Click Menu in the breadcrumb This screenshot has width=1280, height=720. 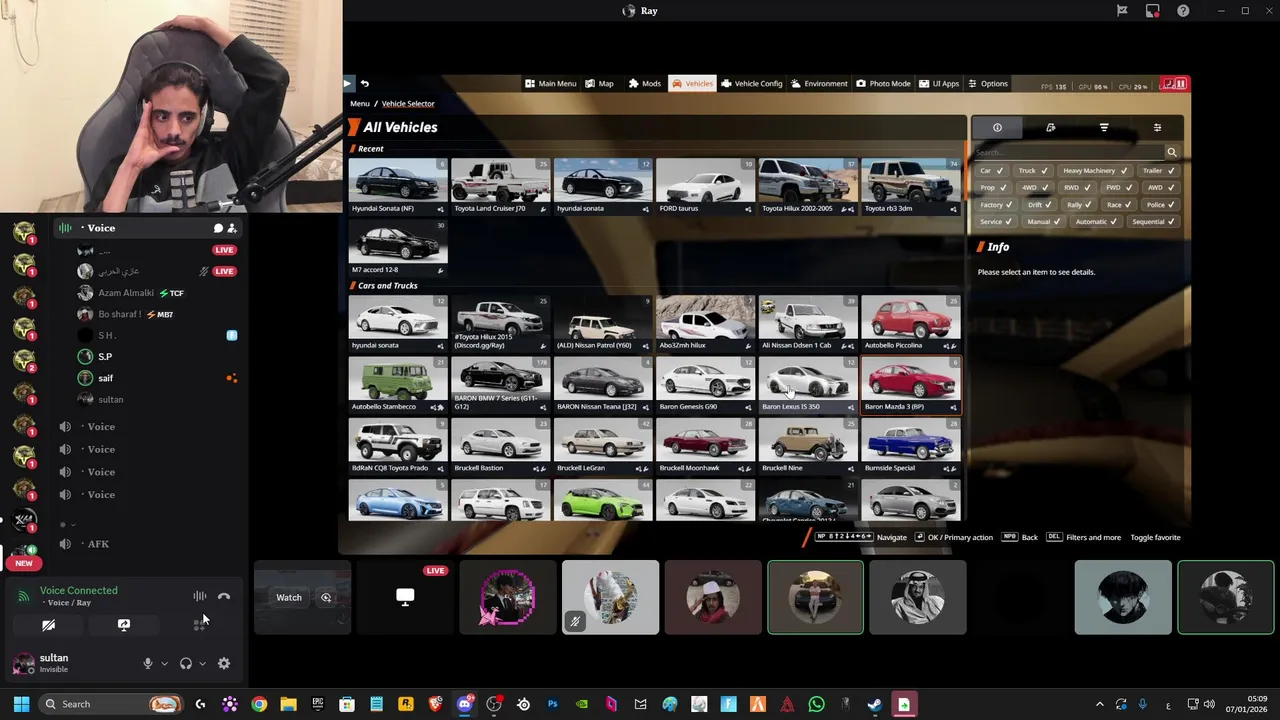(x=360, y=104)
